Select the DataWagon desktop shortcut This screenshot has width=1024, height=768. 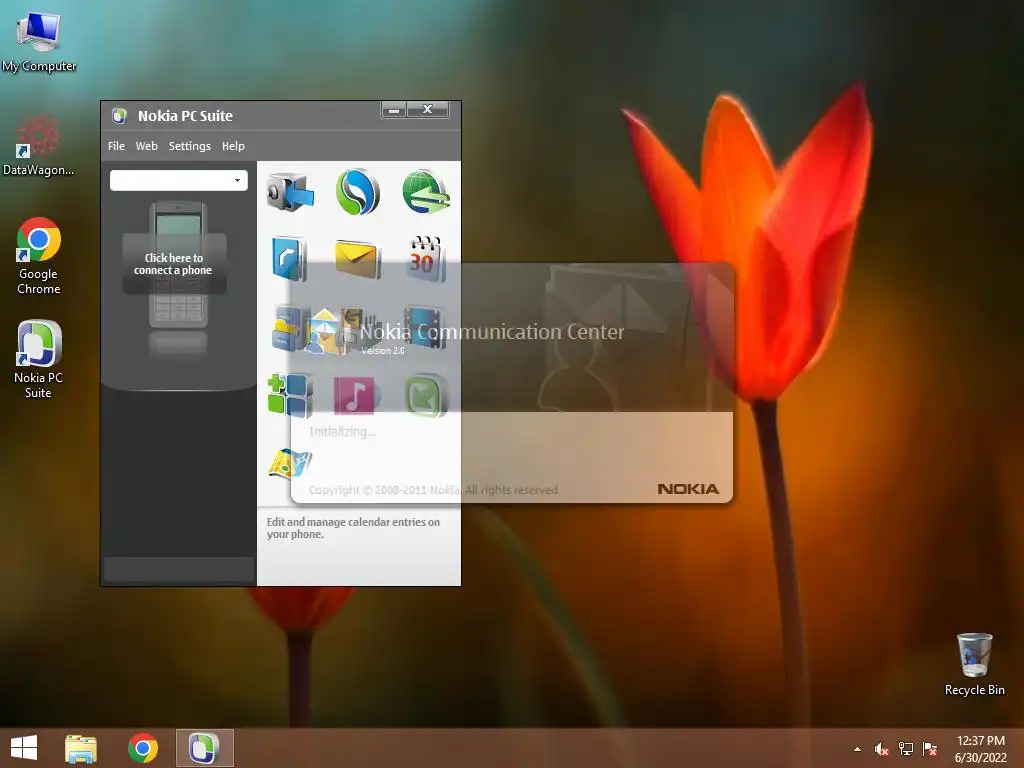[x=39, y=145]
